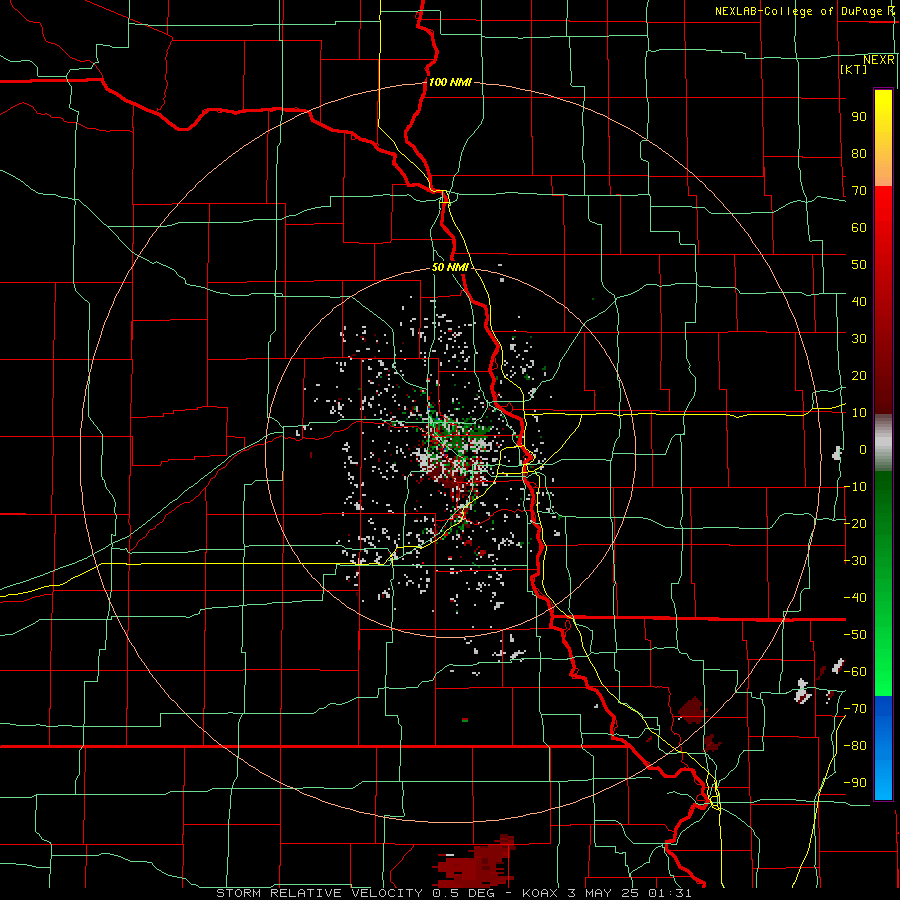Viewport: 900px width, 900px height.
Task: Click the 90 value on velocity scale
Action: [859, 117]
